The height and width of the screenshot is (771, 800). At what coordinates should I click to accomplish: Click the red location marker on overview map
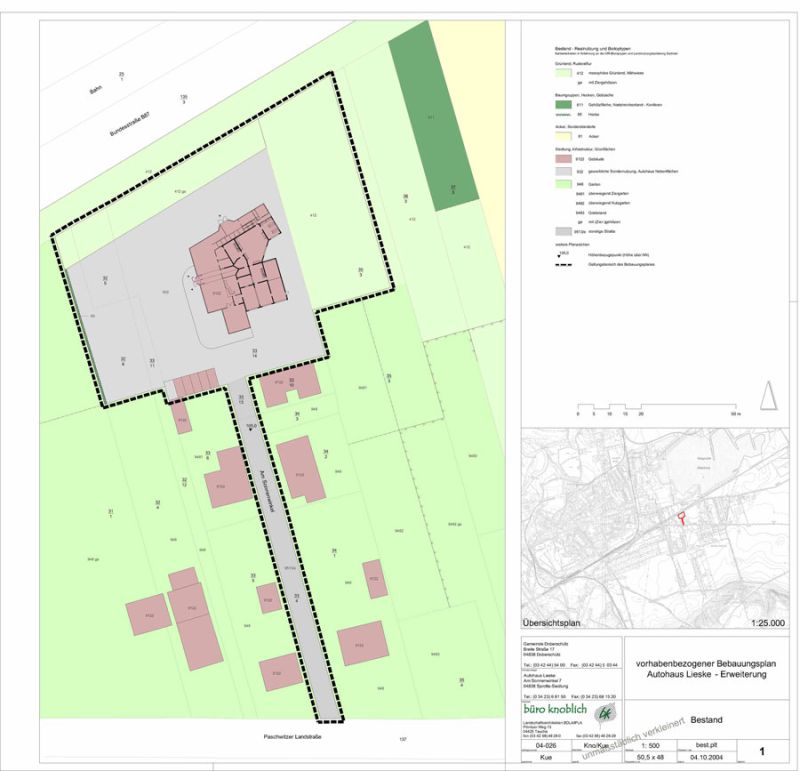[680, 518]
